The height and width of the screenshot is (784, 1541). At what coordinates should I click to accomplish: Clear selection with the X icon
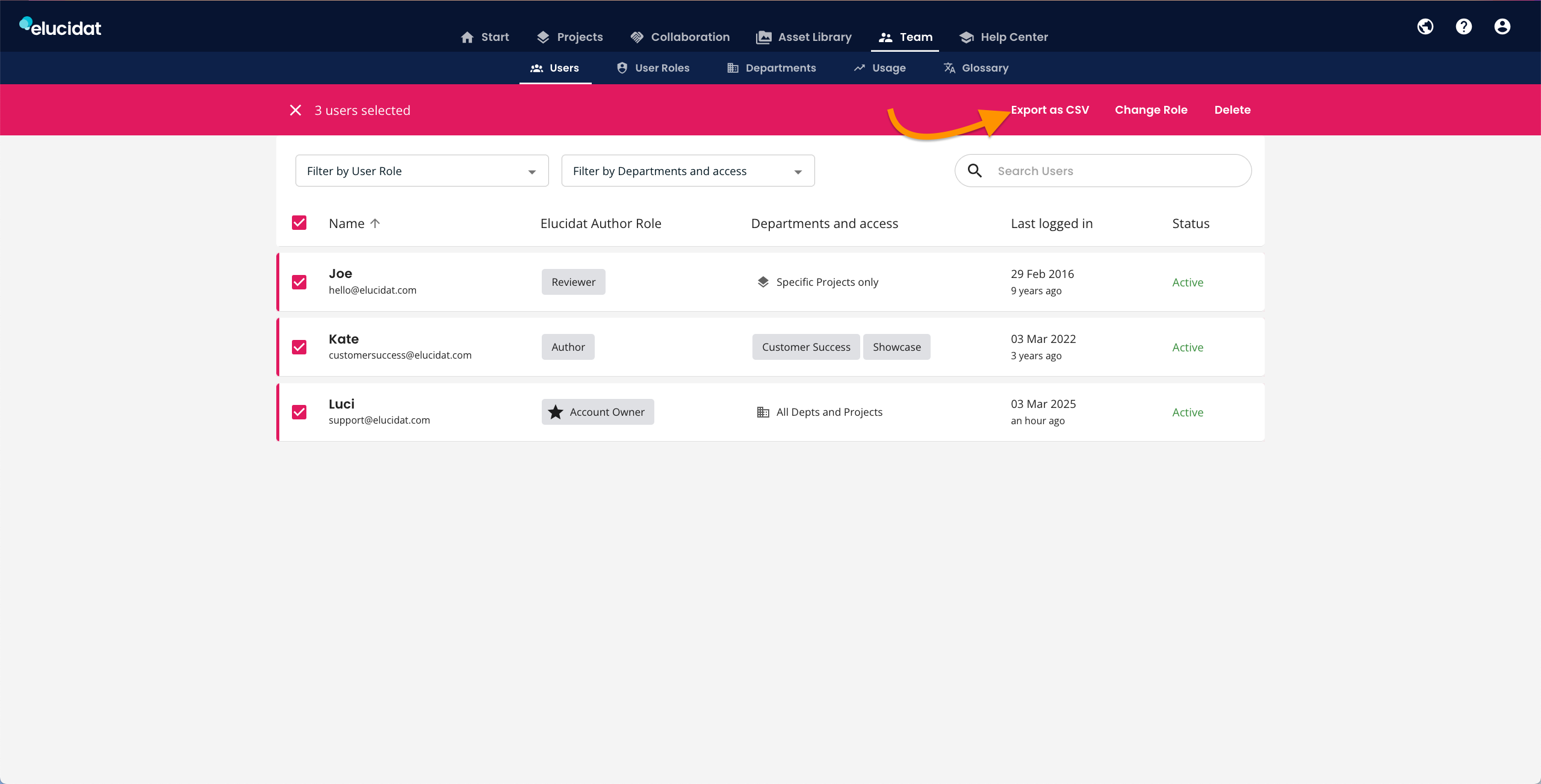[296, 110]
